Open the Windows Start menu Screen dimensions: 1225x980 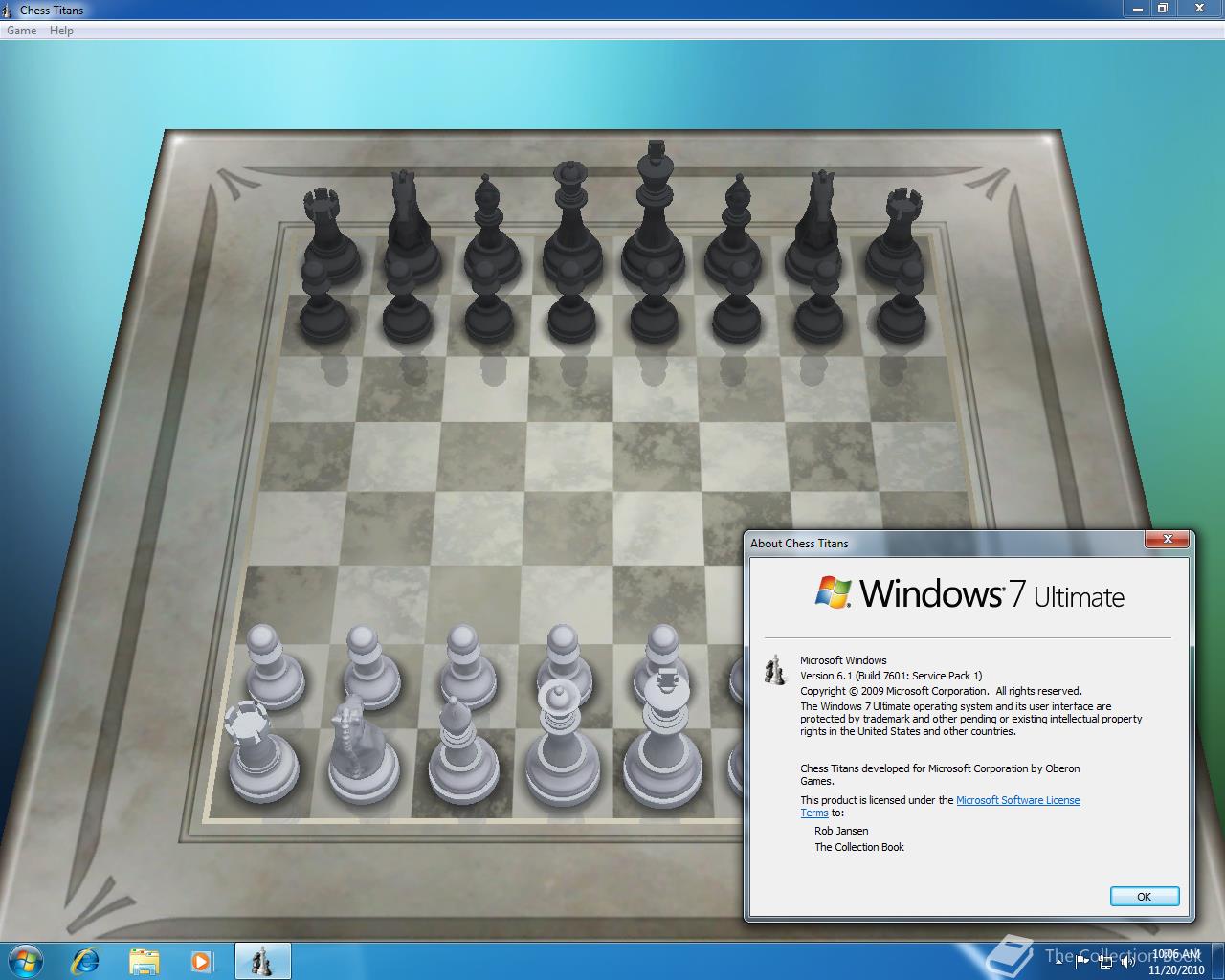pyautogui.click(x=26, y=961)
